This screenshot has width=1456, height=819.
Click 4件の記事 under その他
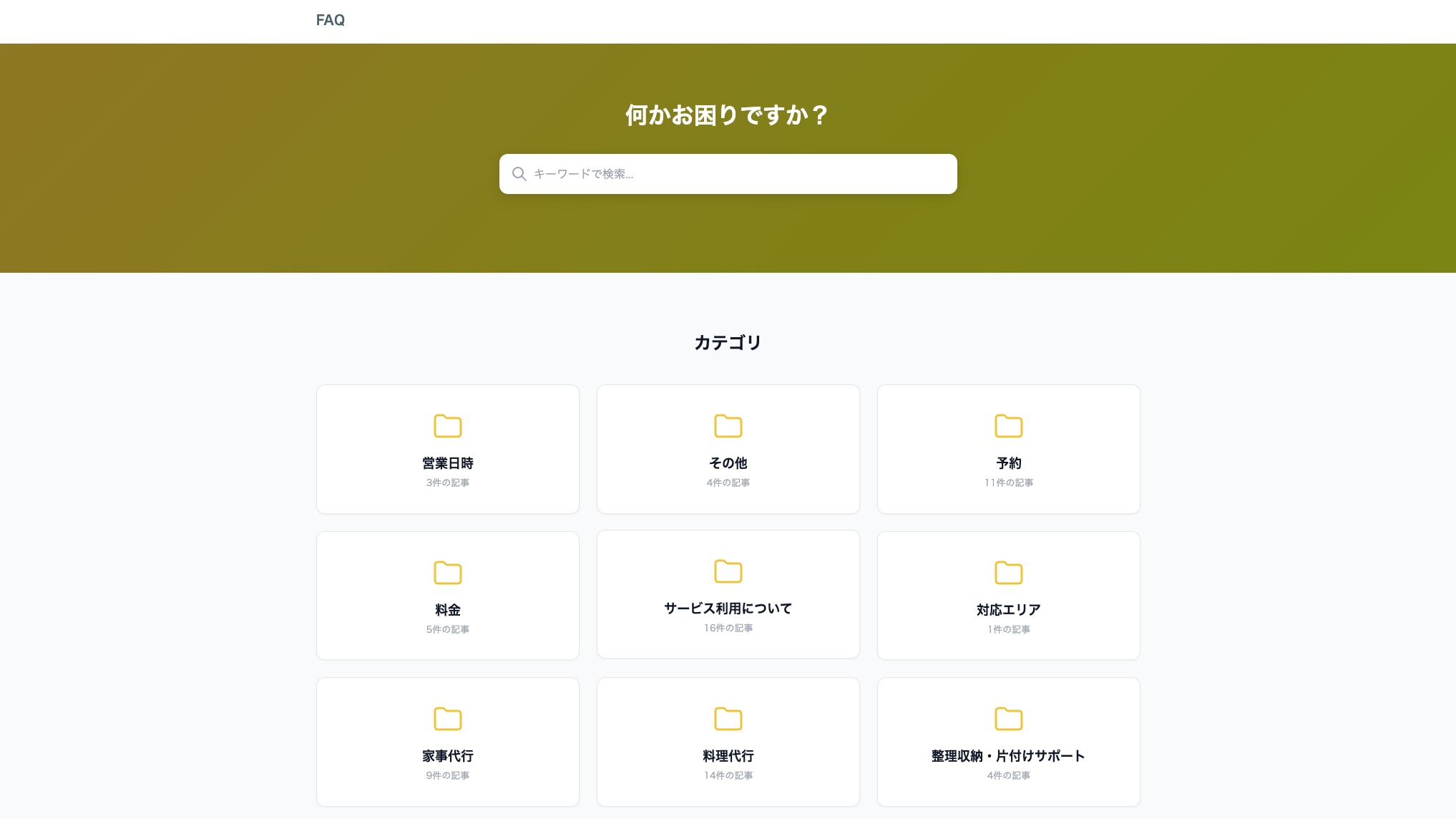point(728,483)
